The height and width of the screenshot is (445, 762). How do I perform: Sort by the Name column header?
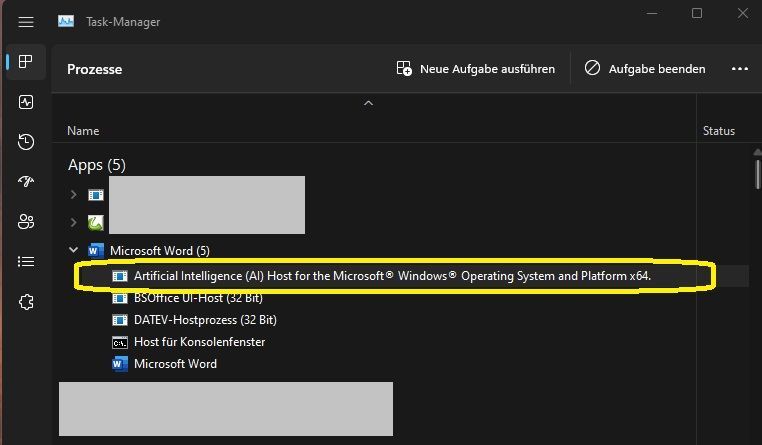point(83,131)
